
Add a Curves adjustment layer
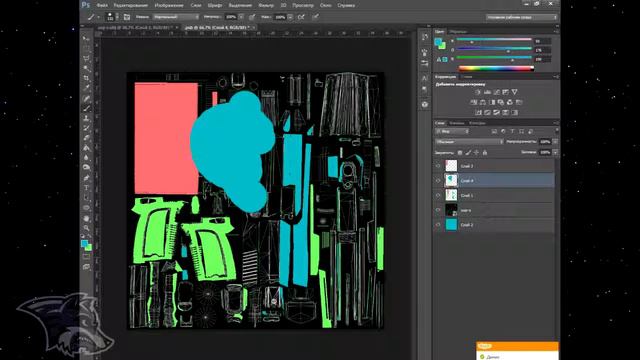coord(496,92)
